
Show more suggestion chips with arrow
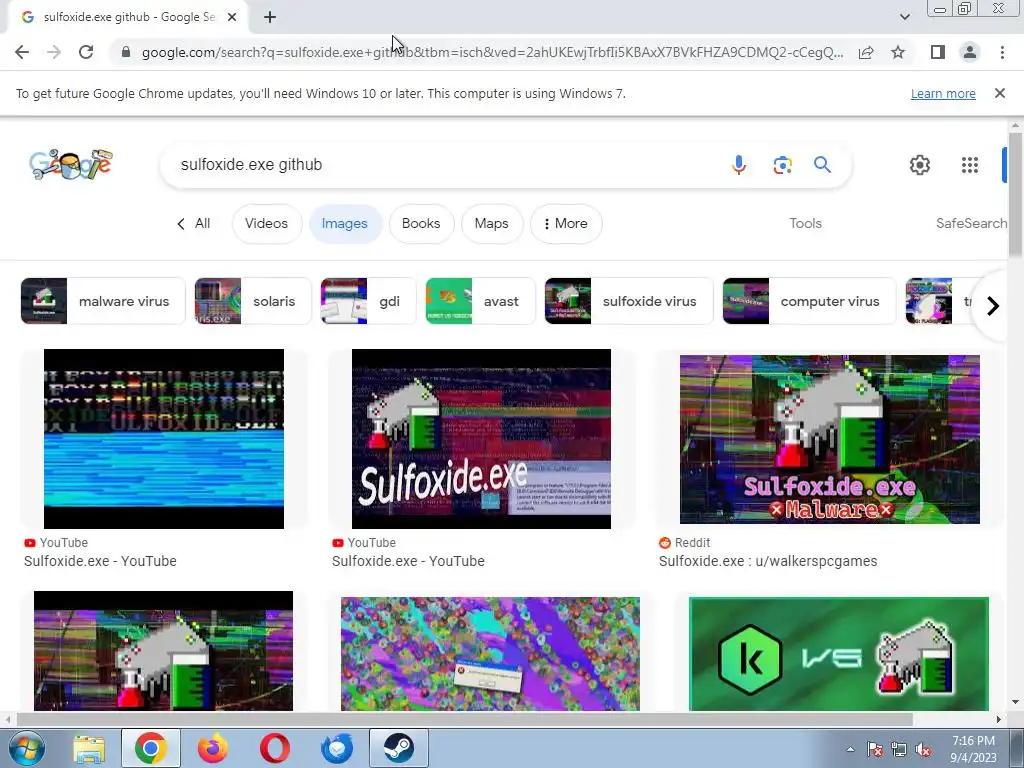coord(993,306)
